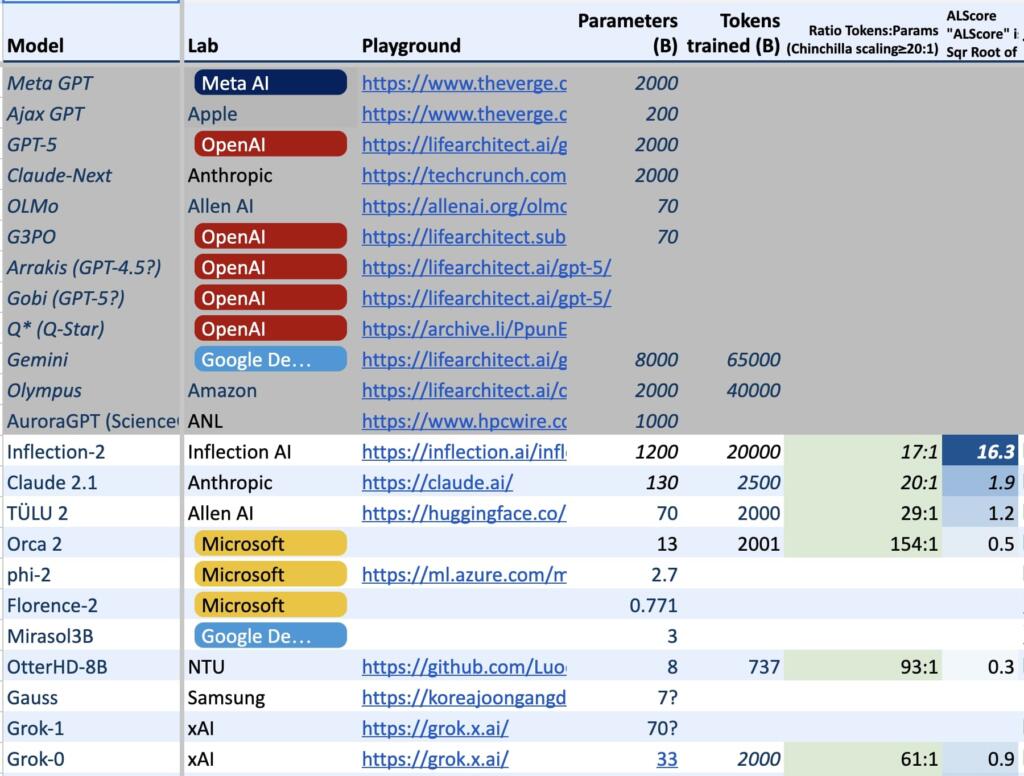Open the Gauss koreajoongang link
This screenshot has width=1024, height=776.
click(463, 698)
